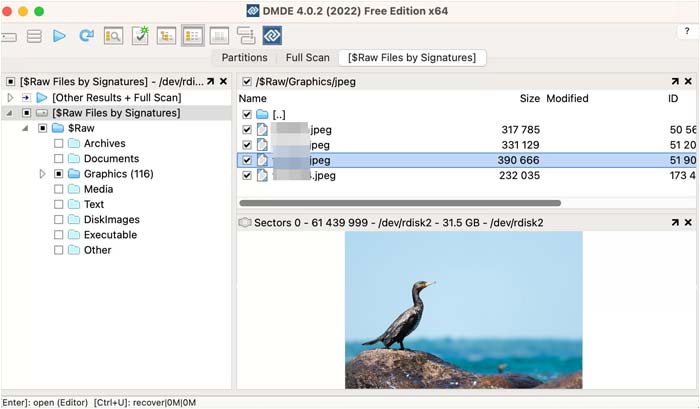Collapse the $Raw folder node

(25, 128)
